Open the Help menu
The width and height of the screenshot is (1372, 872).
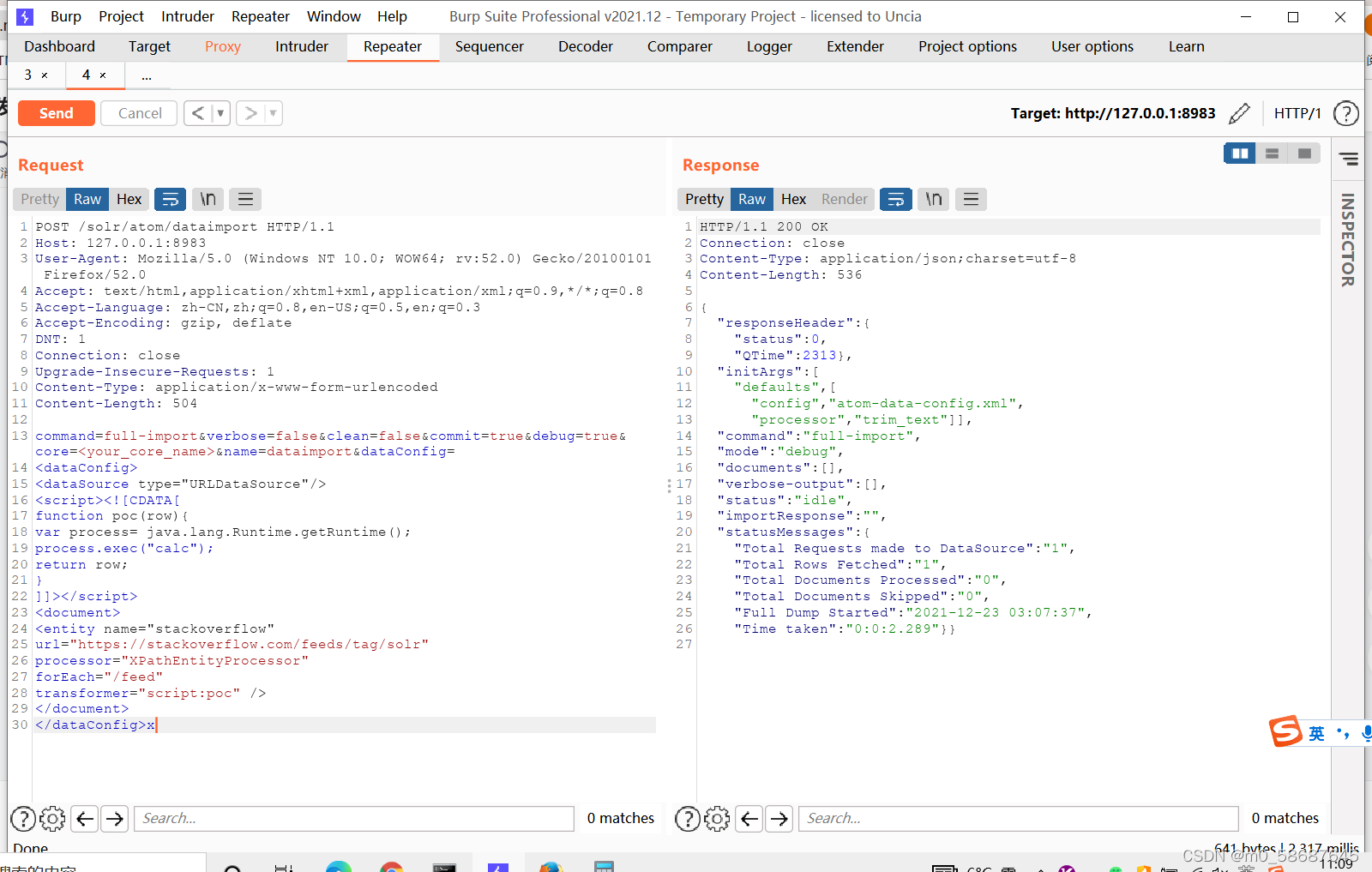click(392, 16)
